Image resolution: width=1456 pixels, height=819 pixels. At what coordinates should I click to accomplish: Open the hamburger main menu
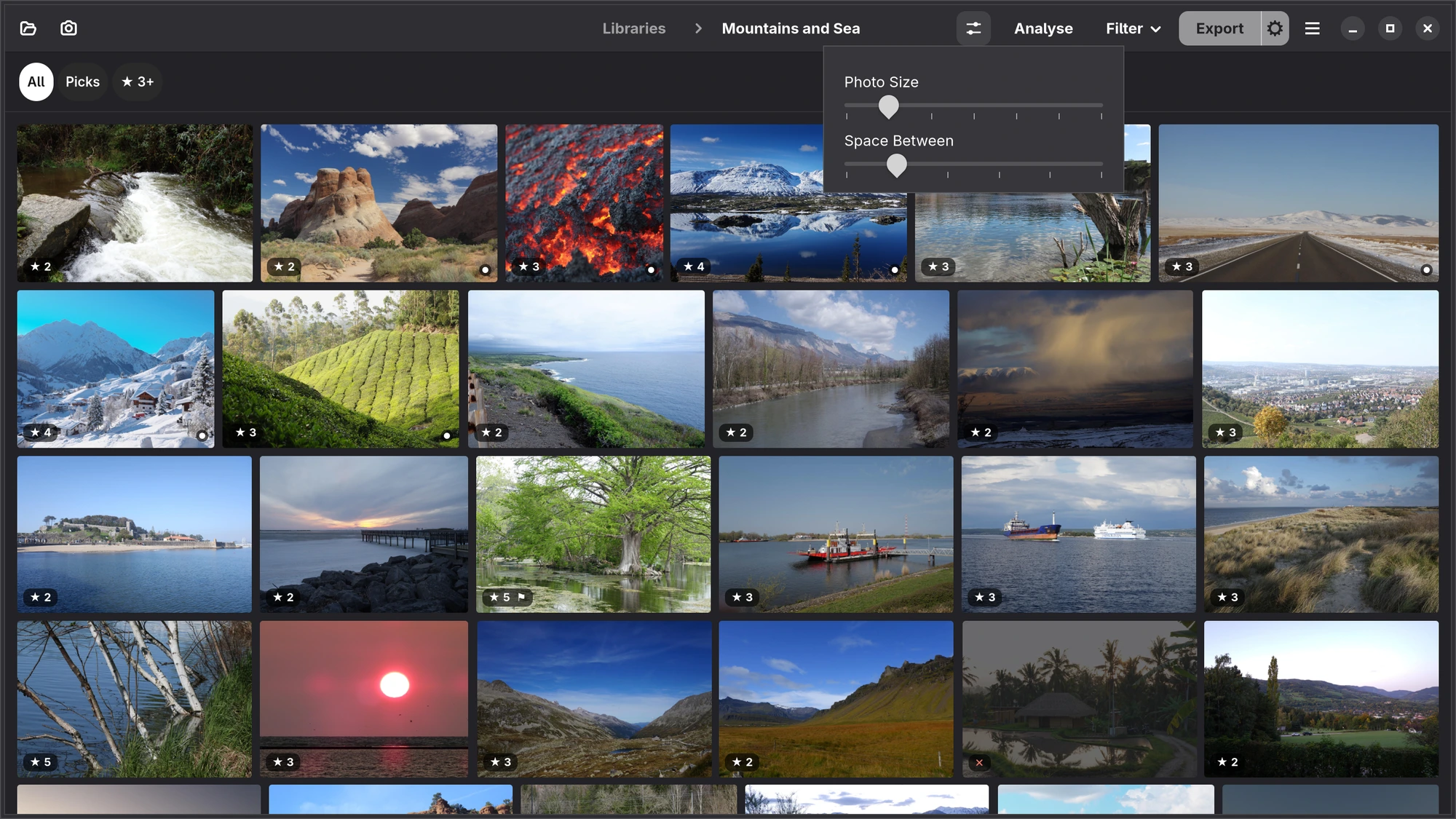1313,28
